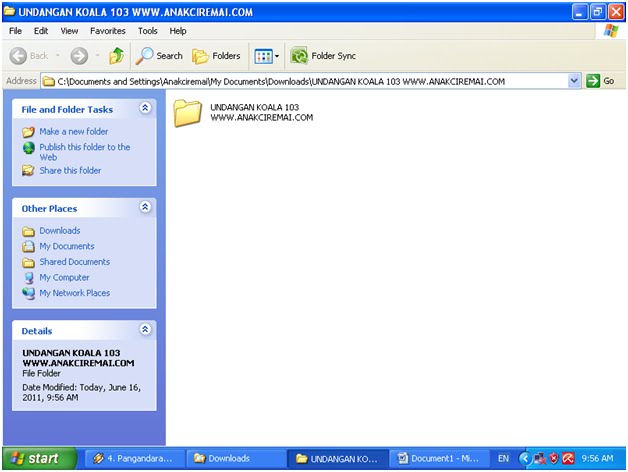
Task: Click the My Documents sidebar icon
Action: pos(28,246)
